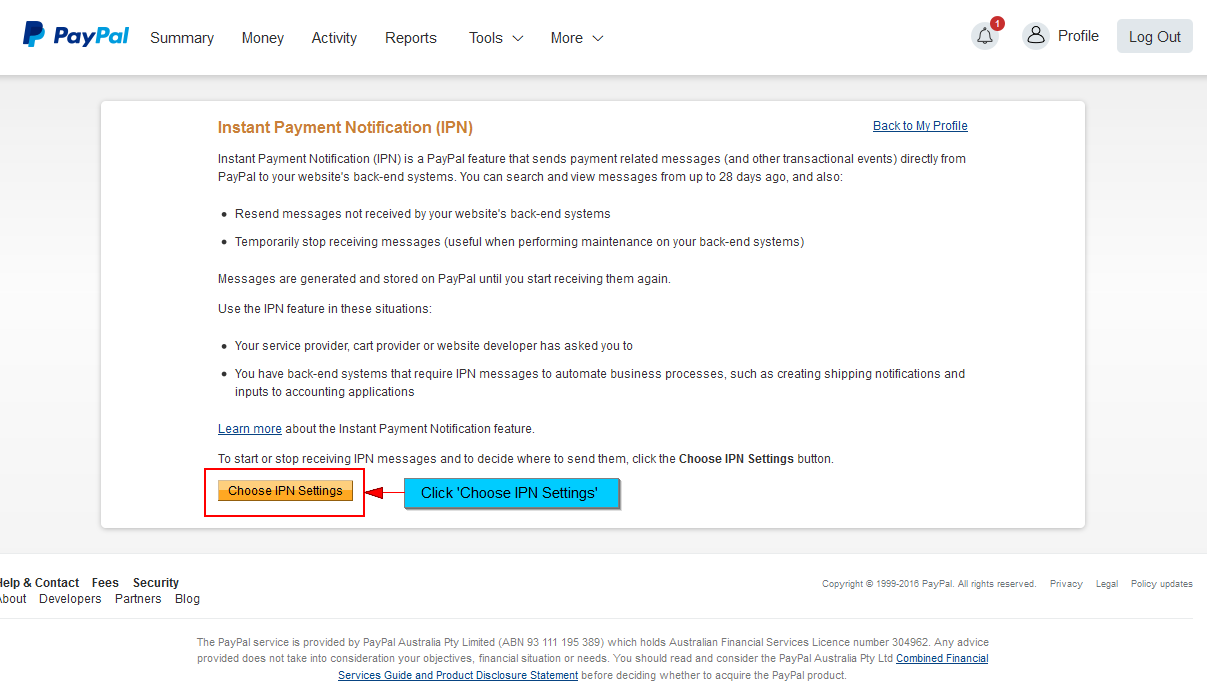The height and width of the screenshot is (693, 1207).
Task: Open the Policy updates link
Action: 1162,584
